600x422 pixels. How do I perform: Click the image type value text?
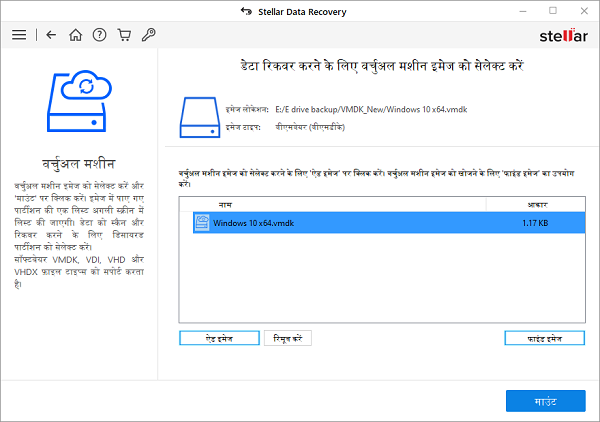(x=310, y=127)
